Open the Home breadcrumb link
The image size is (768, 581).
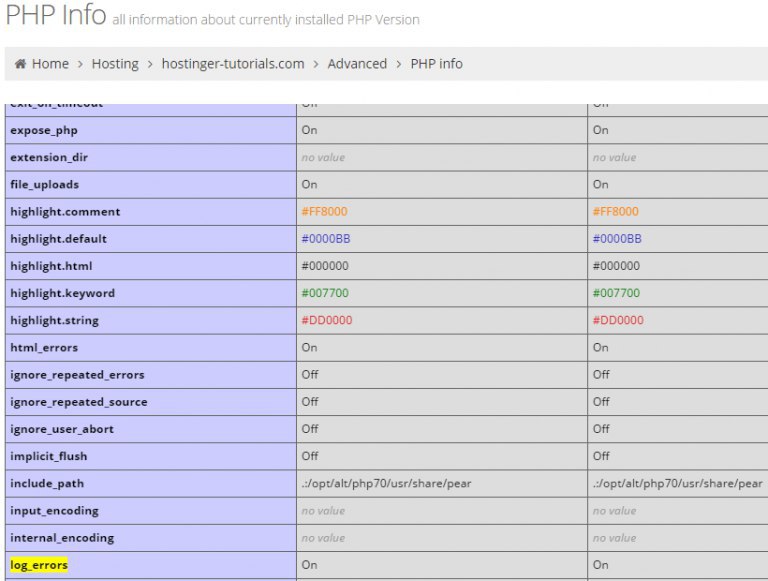tap(50, 64)
